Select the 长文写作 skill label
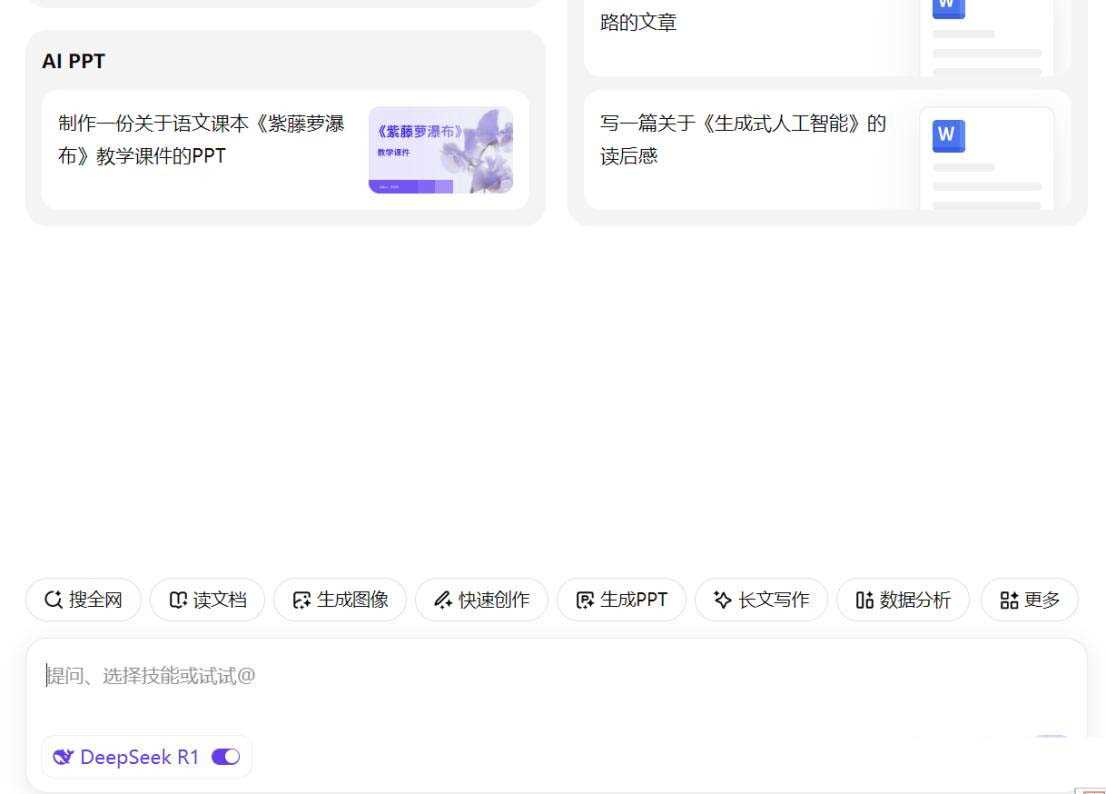1106x794 pixels. (x=773, y=600)
